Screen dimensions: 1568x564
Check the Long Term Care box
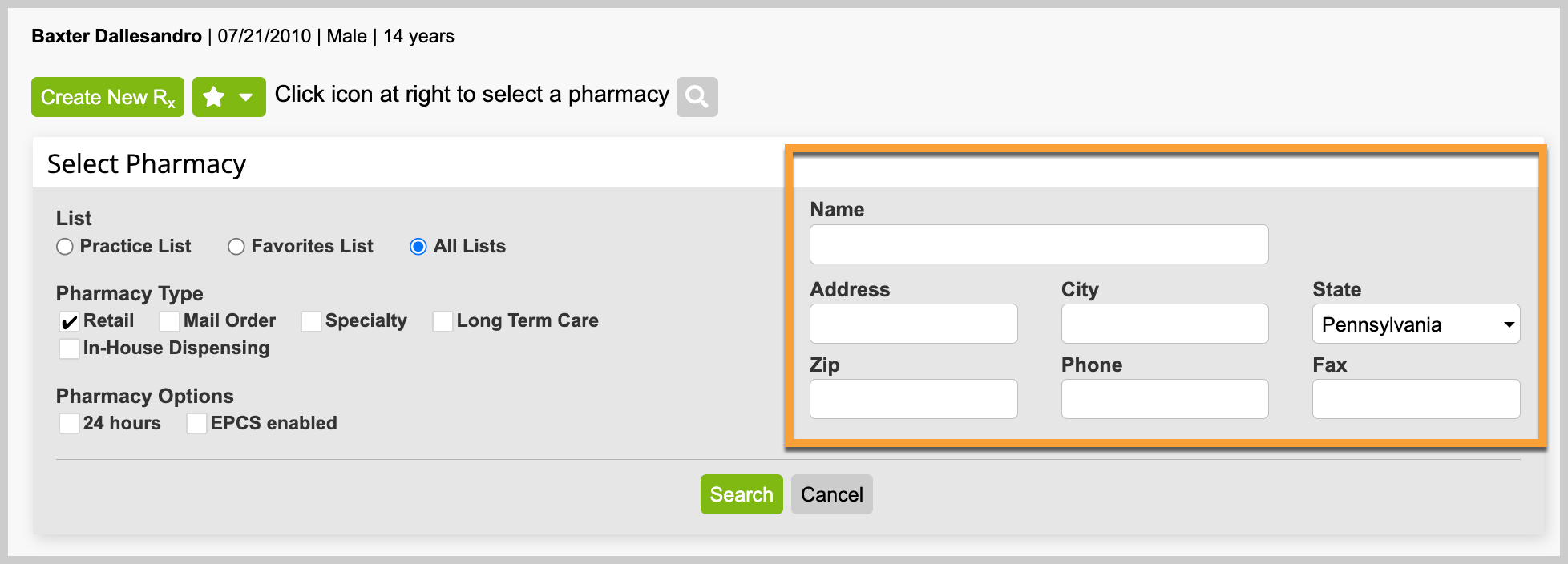click(x=443, y=322)
